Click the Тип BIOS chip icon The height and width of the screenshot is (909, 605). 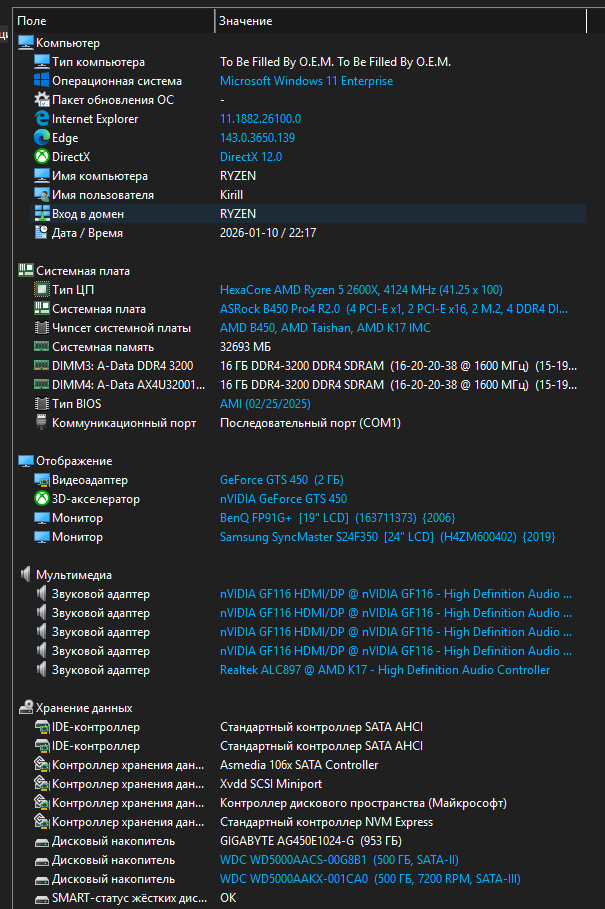[x=42, y=403]
